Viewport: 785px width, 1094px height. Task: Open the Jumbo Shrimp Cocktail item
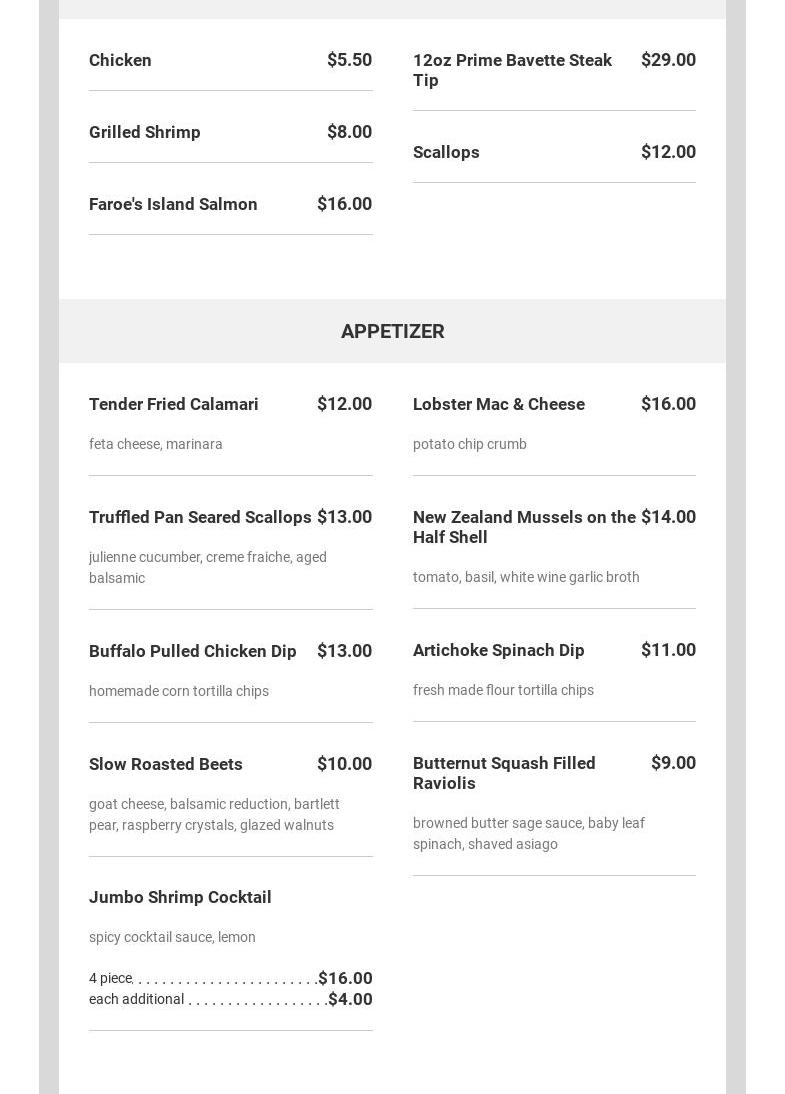(180, 897)
